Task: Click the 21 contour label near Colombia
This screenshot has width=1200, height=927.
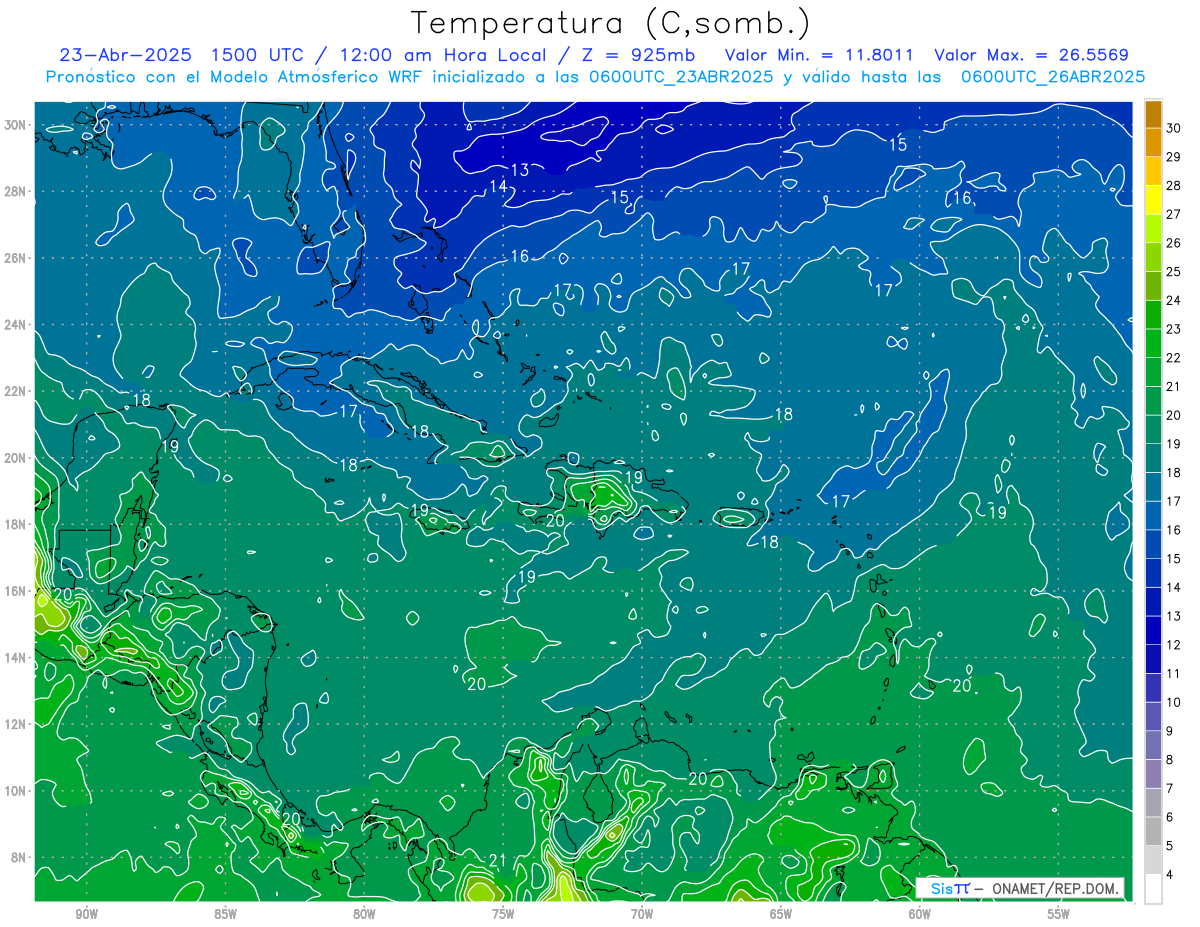Action: click(x=497, y=861)
